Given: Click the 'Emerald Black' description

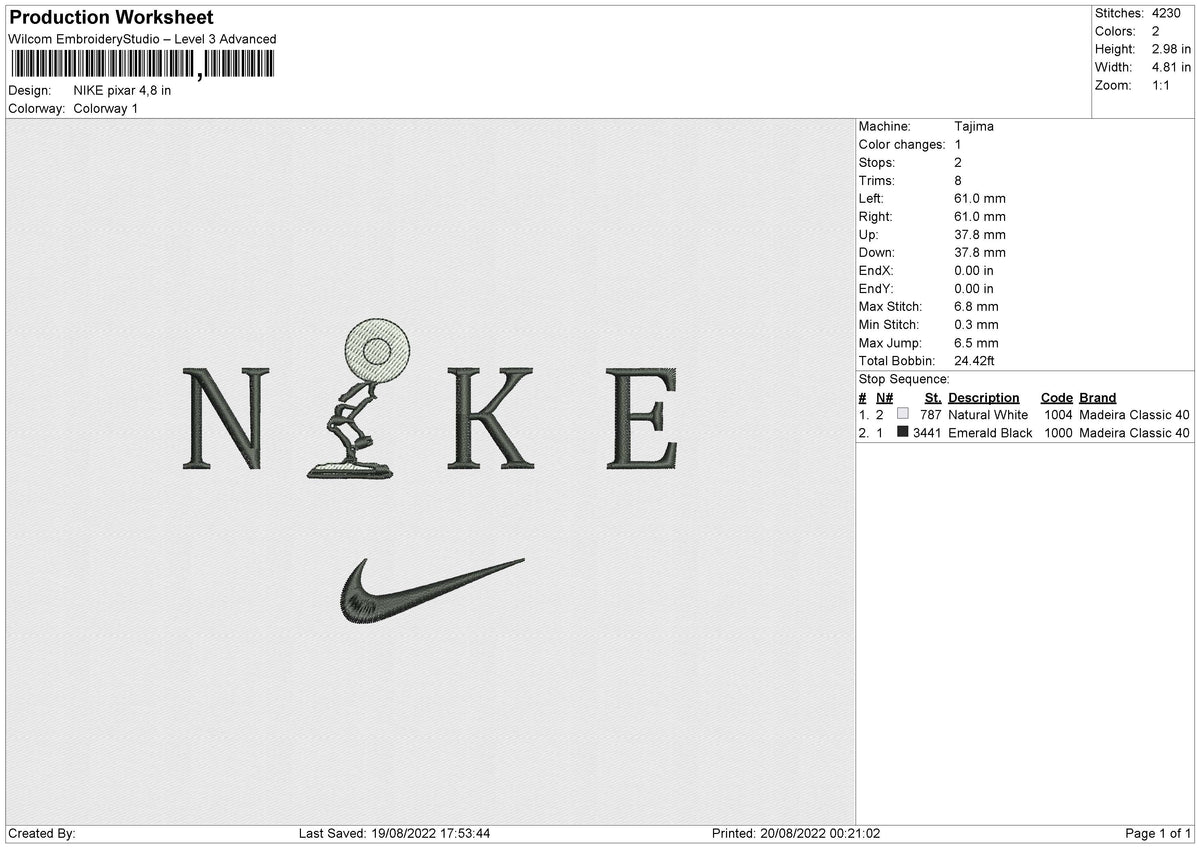Looking at the screenshot, I should [990, 433].
